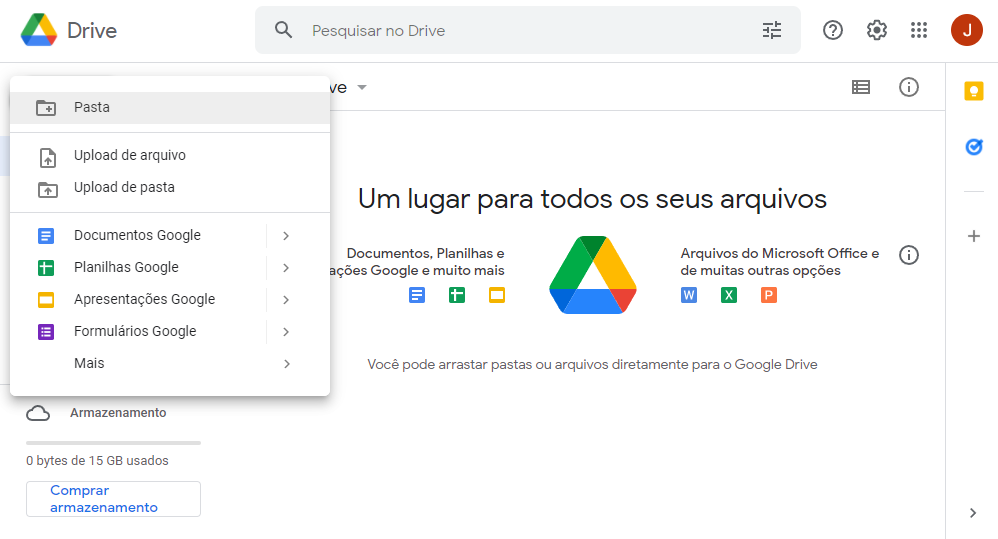Screen dimensions: 998x539
Task: Click the storage usage progress bar
Action: [113, 442]
